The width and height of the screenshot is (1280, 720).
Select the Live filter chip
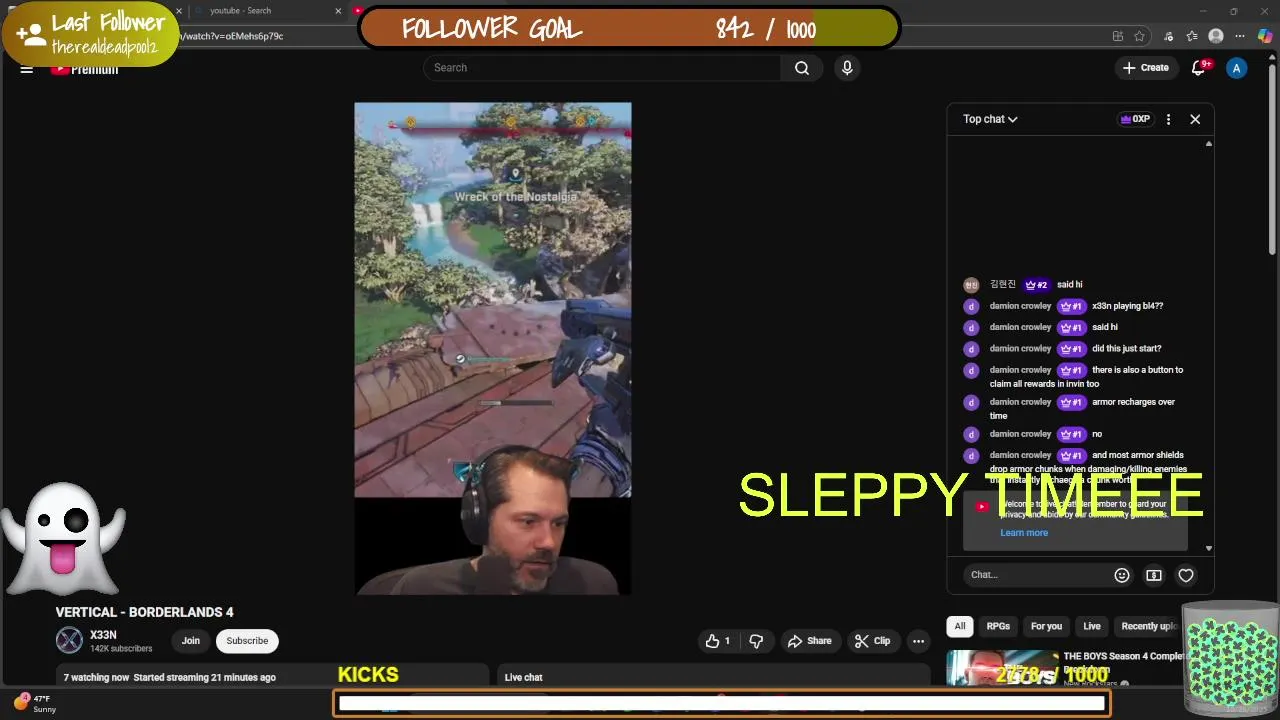[1092, 626]
